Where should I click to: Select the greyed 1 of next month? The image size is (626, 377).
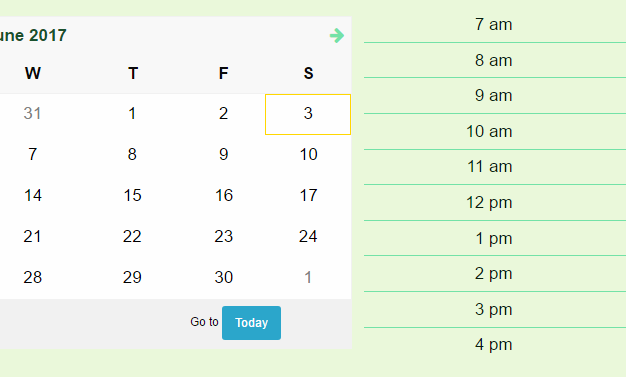pyautogui.click(x=308, y=277)
